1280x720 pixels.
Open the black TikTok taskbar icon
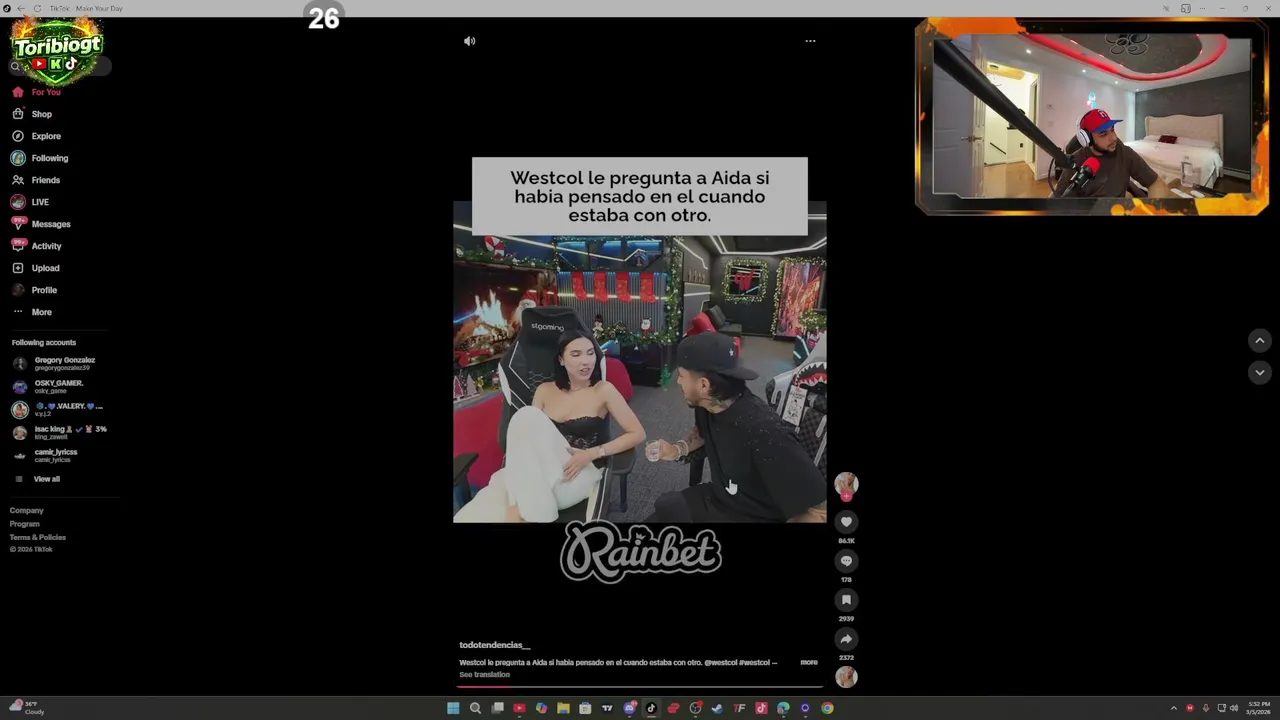(651, 708)
